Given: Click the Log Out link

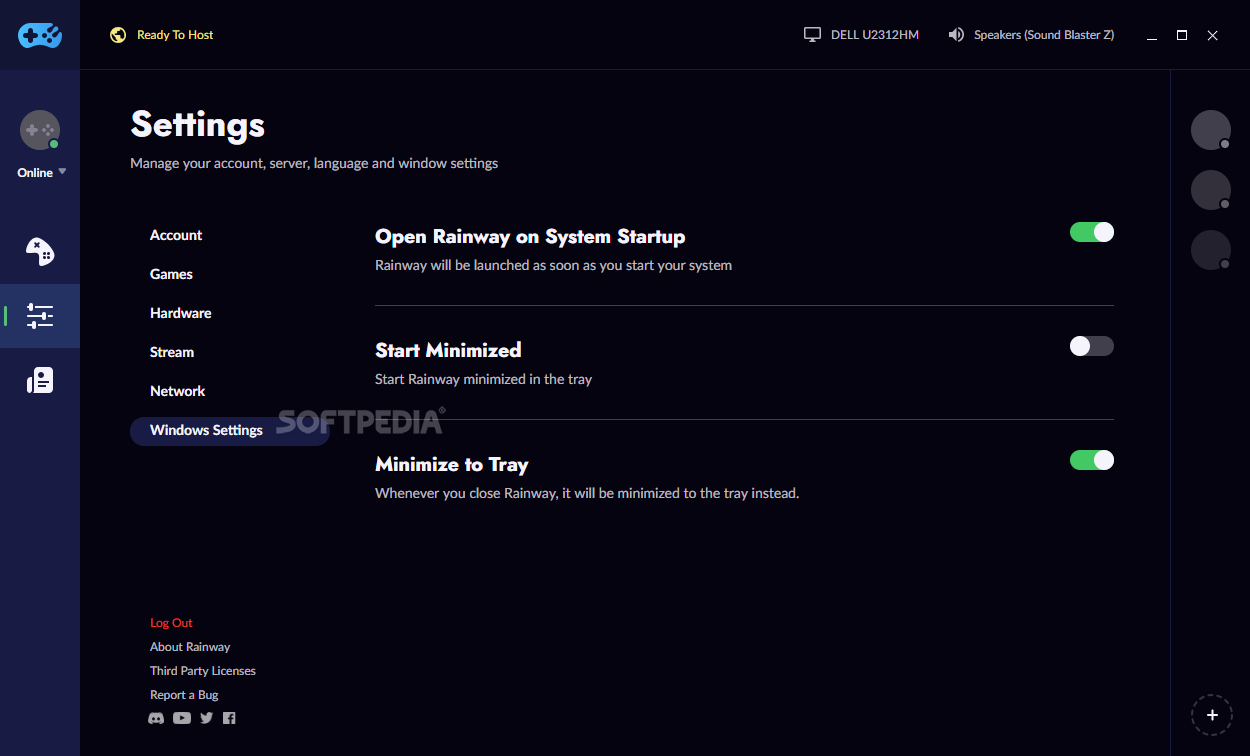Looking at the screenshot, I should 171,623.
